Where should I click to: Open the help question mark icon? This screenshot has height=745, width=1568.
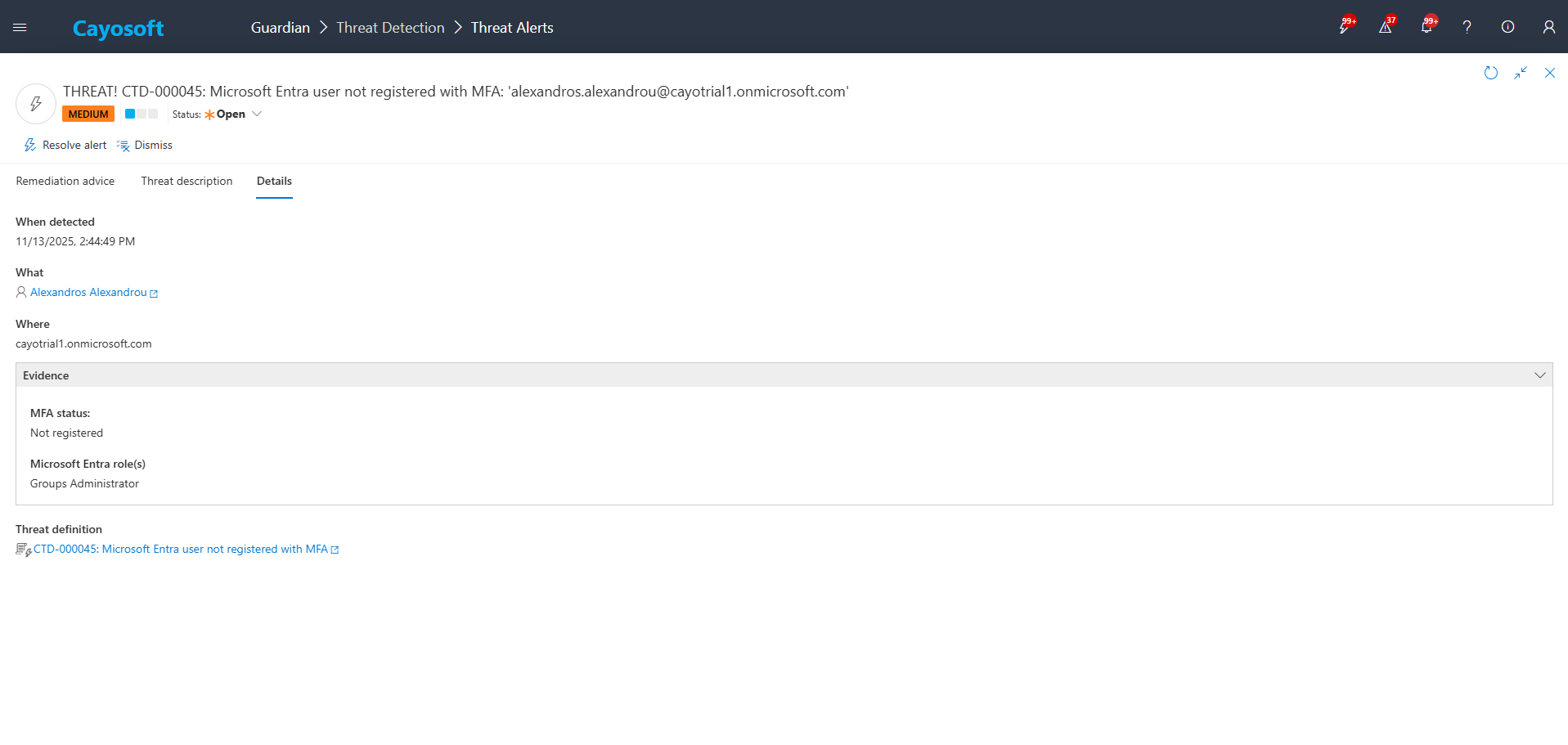coord(1467,27)
